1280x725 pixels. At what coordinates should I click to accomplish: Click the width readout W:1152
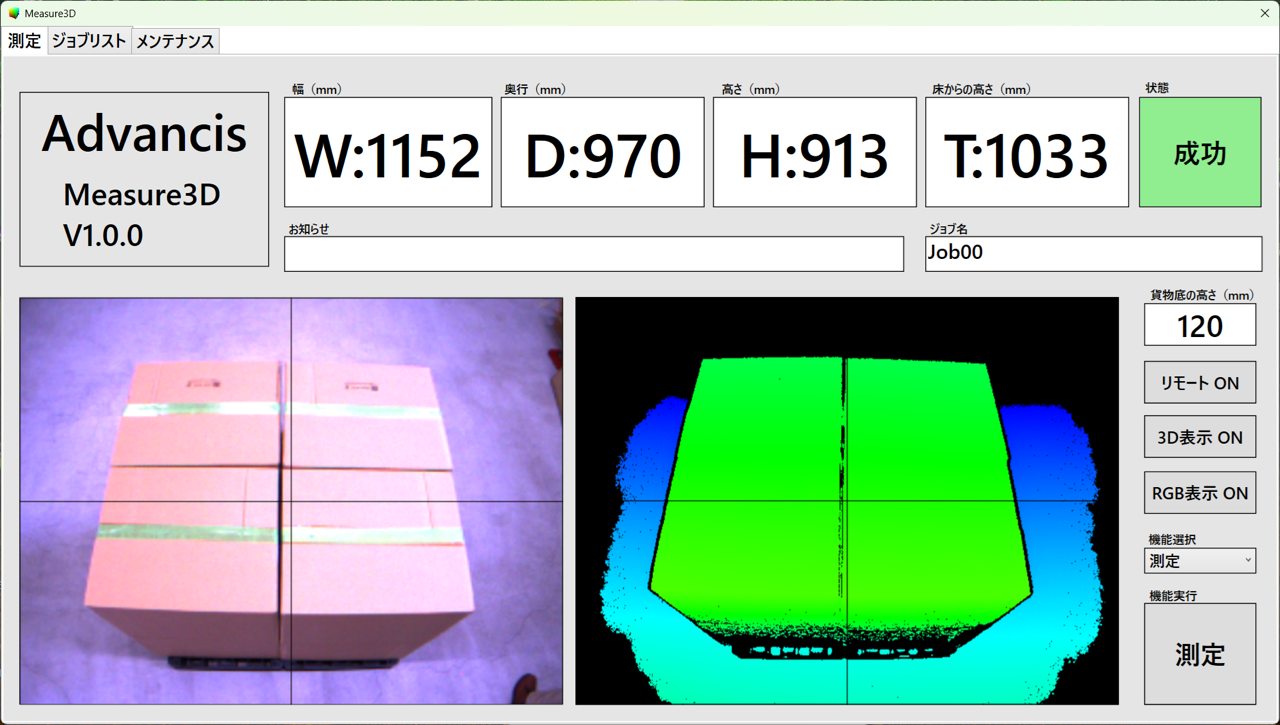388,153
